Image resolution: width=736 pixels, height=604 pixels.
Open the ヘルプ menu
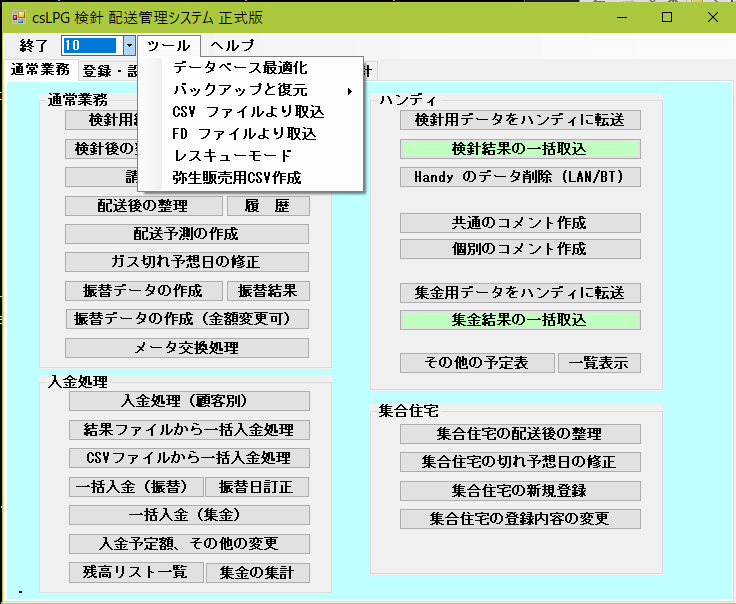point(232,45)
